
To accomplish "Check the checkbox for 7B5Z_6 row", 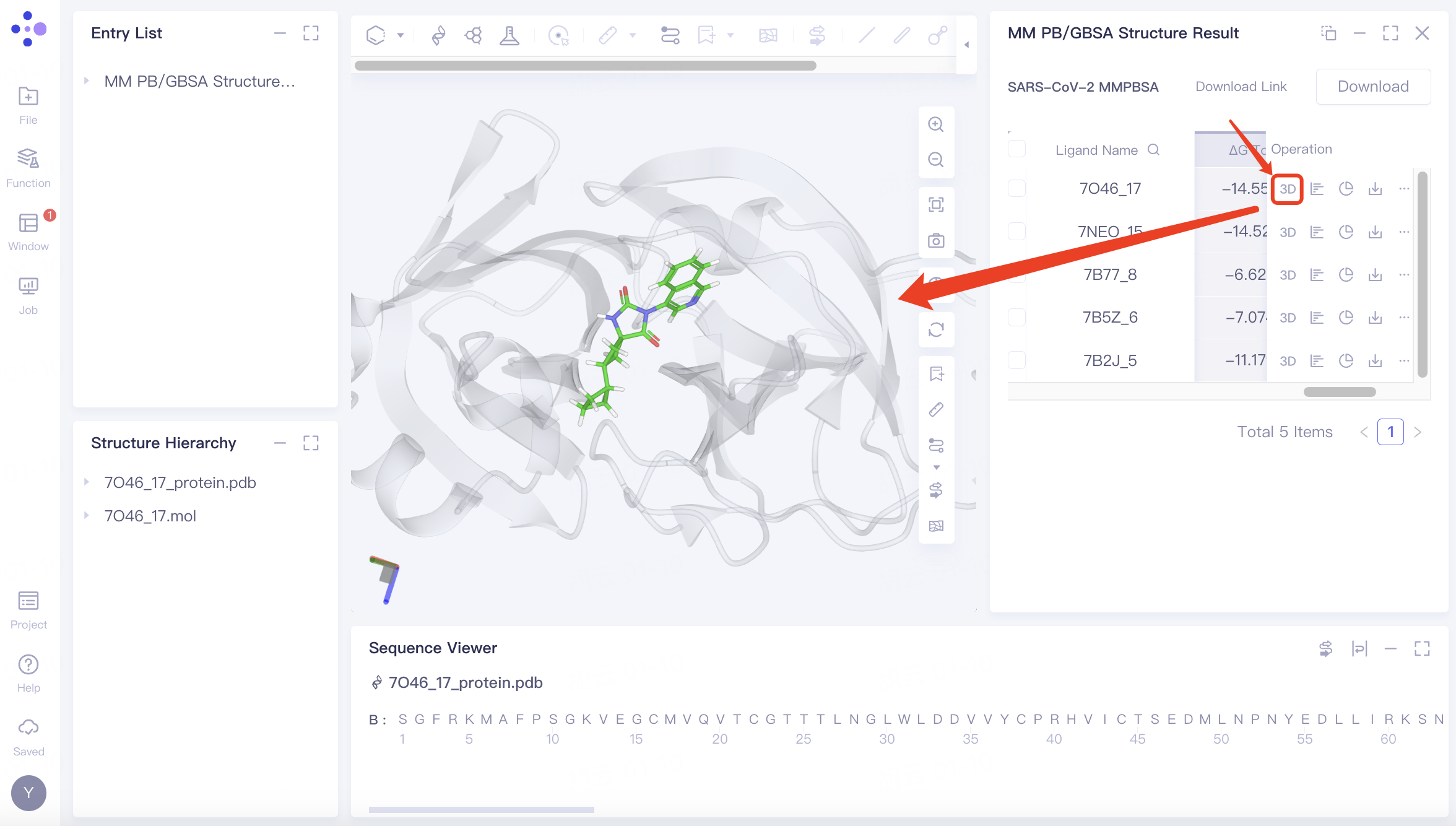I will point(1016,318).
